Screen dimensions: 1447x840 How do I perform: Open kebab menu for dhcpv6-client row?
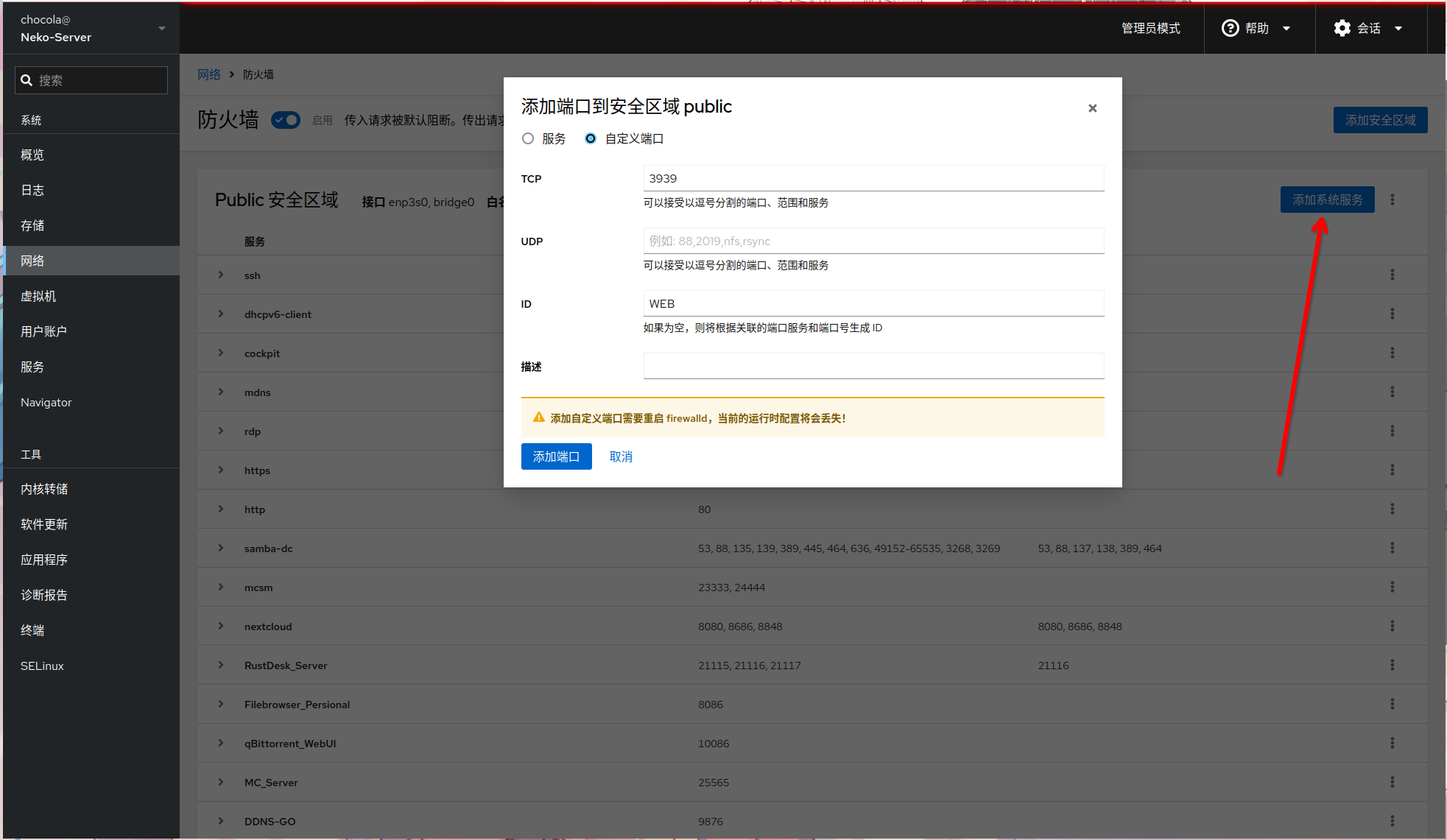point(1392,314)
